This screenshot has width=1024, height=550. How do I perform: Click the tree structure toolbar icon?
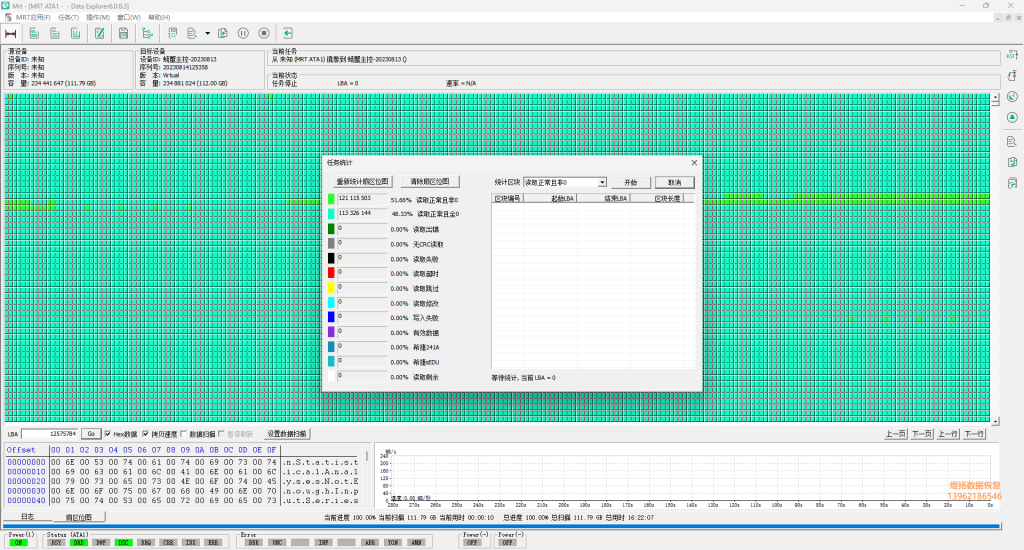point(148,33)
